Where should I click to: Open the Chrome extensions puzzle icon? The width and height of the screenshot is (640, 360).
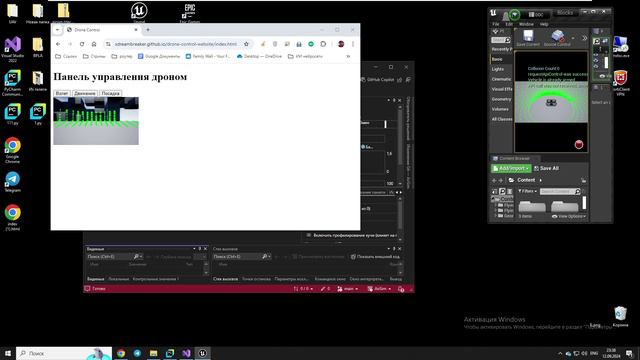[x=323, y=44]
